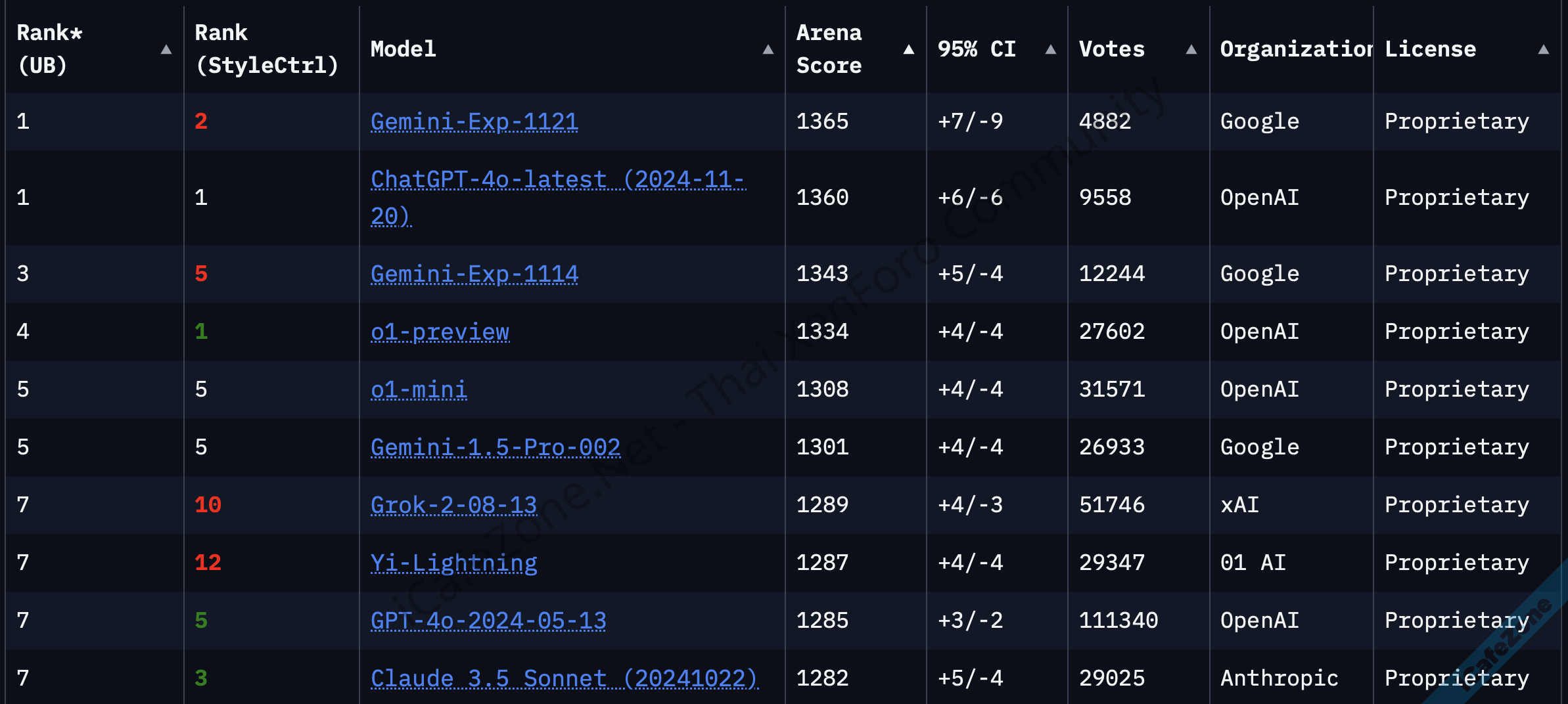Click sort arrow in License header

1544,50
